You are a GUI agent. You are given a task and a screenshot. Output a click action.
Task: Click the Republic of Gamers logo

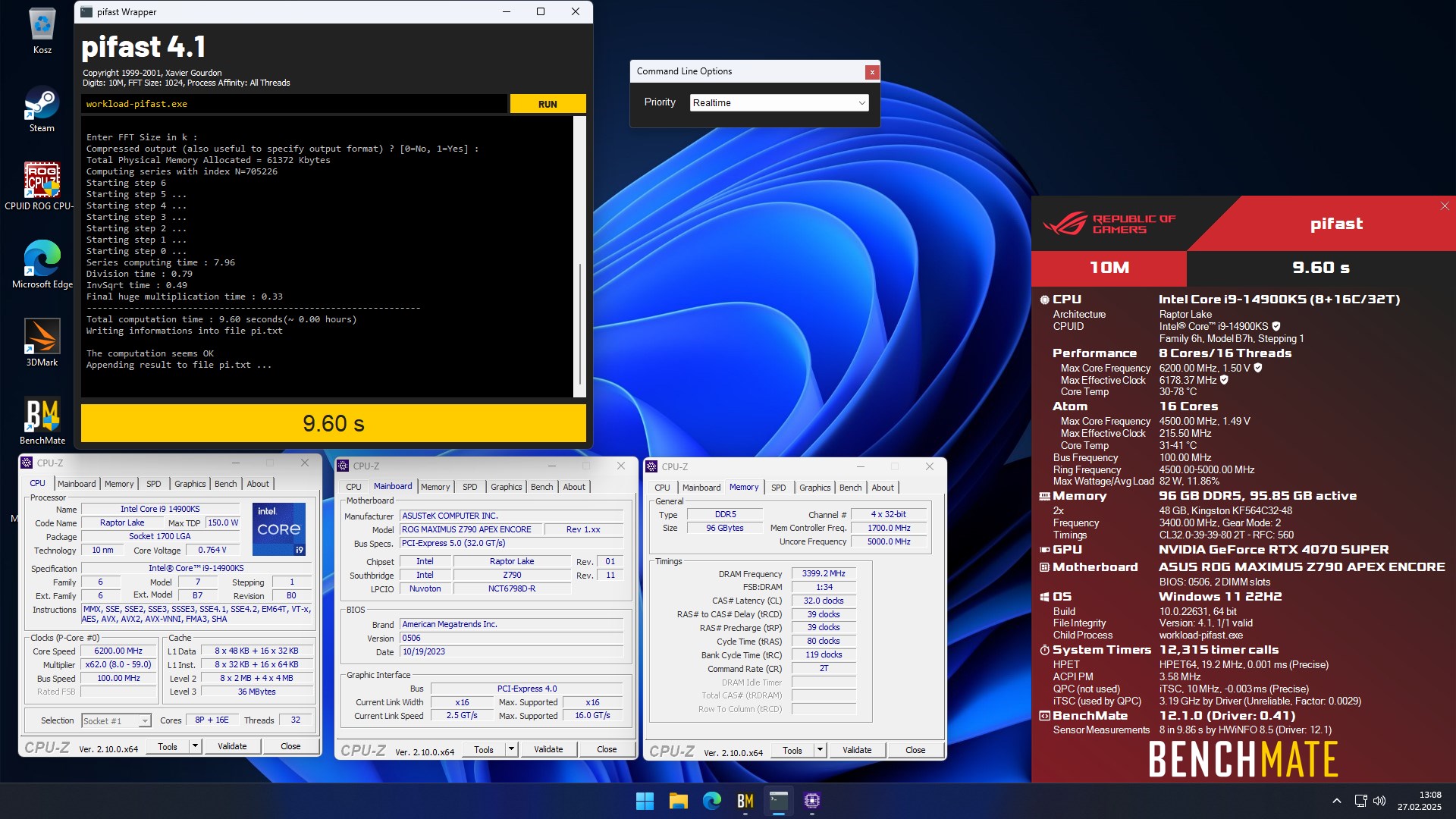(x=1109, y=224)
